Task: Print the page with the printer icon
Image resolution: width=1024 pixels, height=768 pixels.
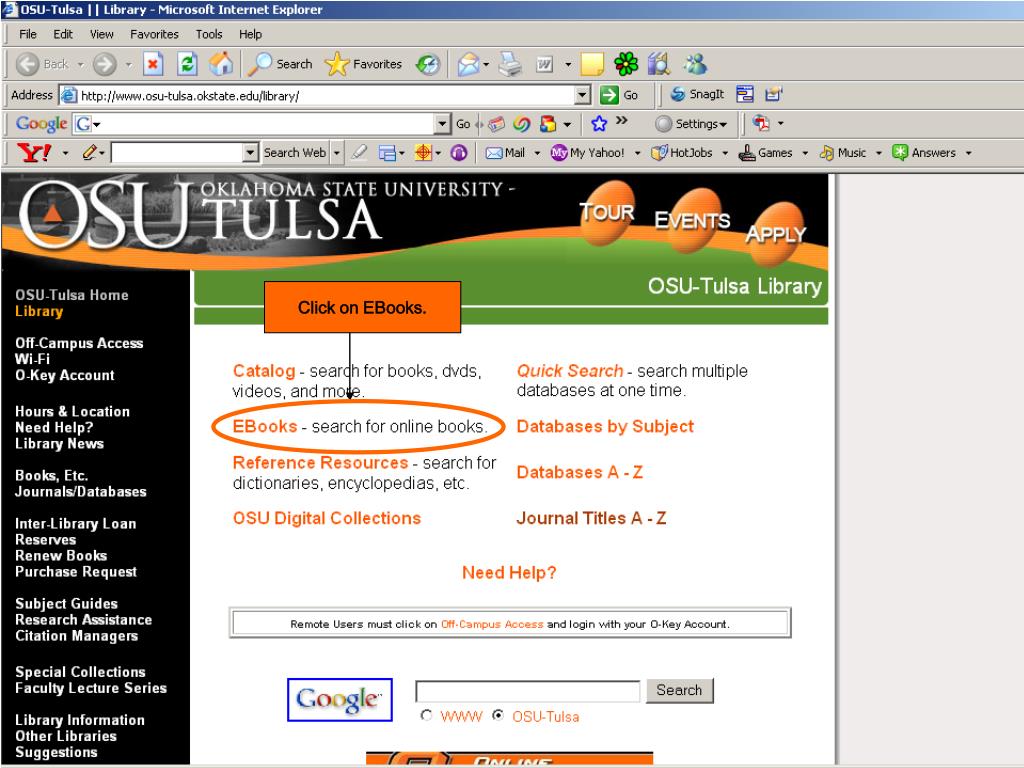Action: click(510, 64)
